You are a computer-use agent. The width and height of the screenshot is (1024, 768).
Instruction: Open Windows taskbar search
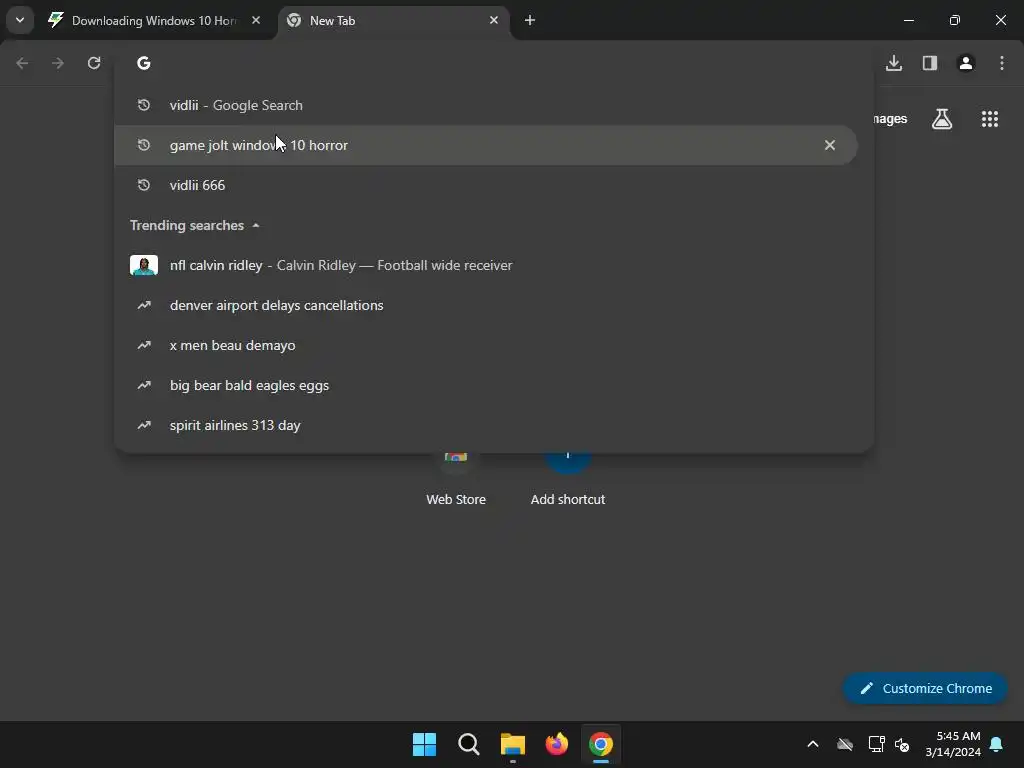pos(468,744)
